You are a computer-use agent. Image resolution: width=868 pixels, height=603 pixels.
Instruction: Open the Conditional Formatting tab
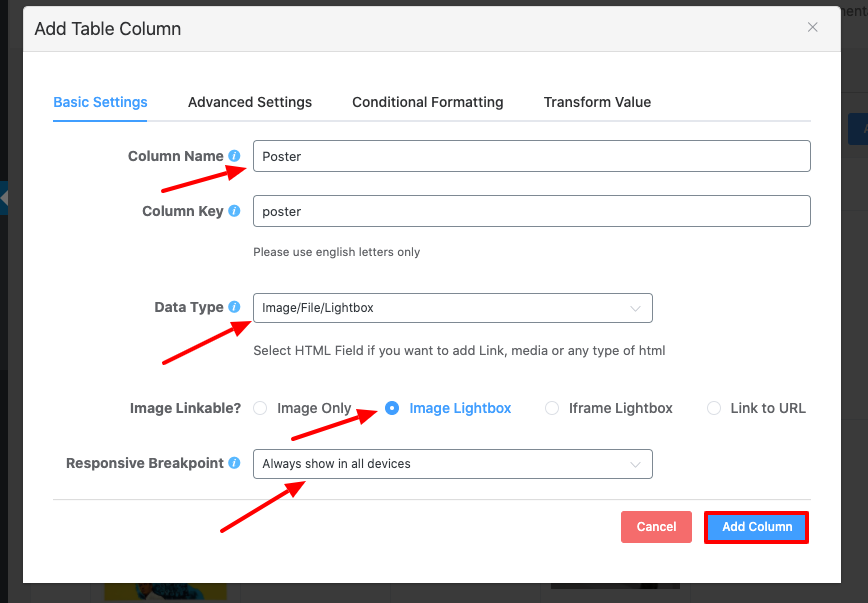tap(427, 102)
